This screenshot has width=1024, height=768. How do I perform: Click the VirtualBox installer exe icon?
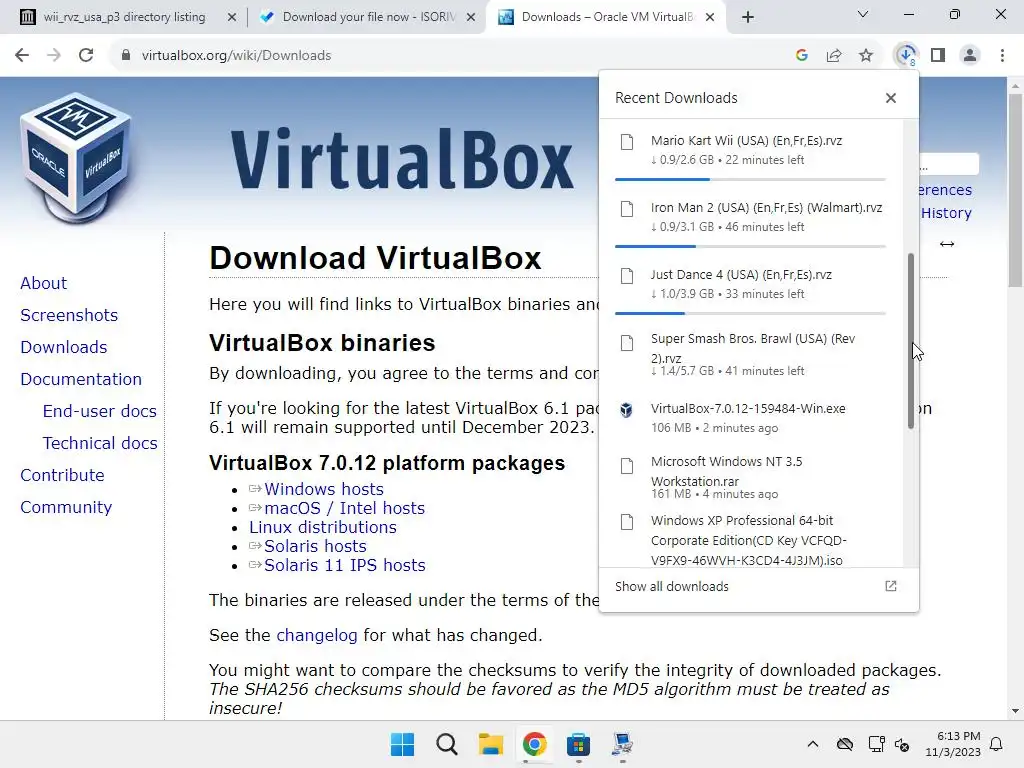[626, 410]
